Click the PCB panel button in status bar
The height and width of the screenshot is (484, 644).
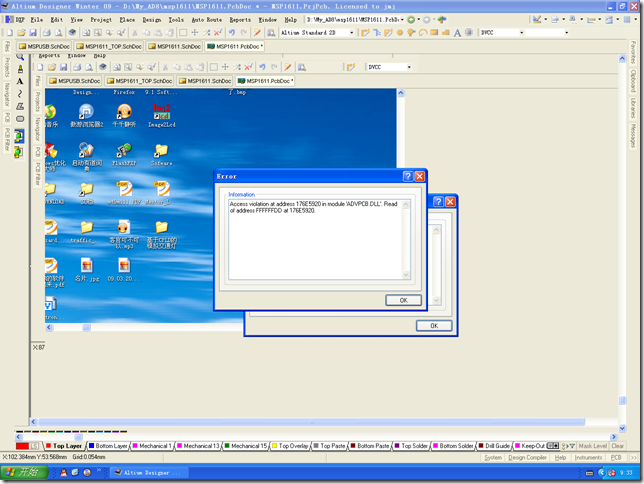click(x=616, y=457)
